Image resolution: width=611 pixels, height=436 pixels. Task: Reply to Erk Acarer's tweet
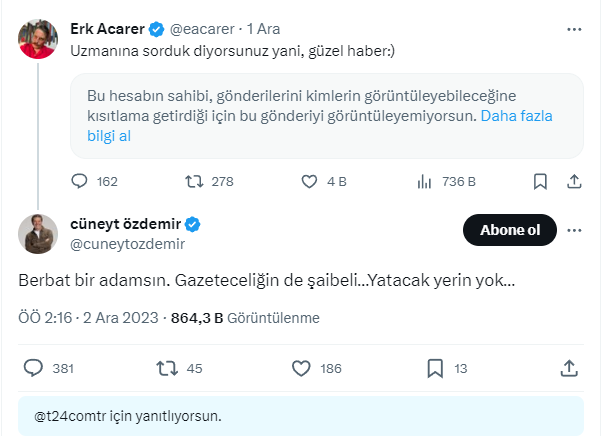coord(81,181)
